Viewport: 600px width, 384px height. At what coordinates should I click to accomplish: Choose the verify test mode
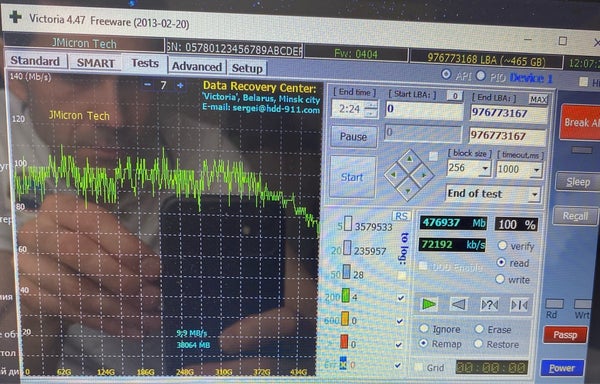click(x=502, y=245)
